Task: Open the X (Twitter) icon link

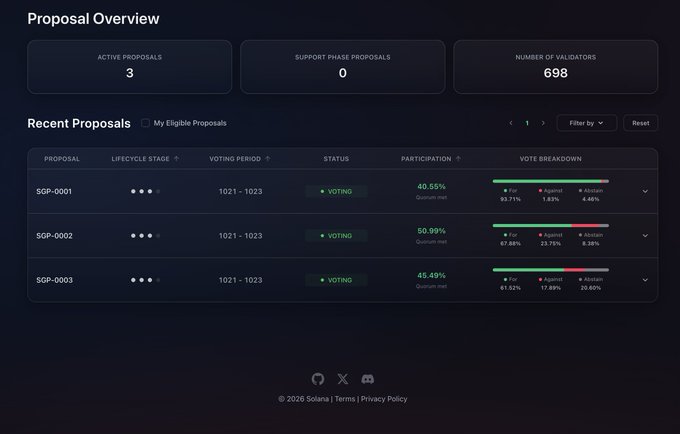Action: click(343, 379)
